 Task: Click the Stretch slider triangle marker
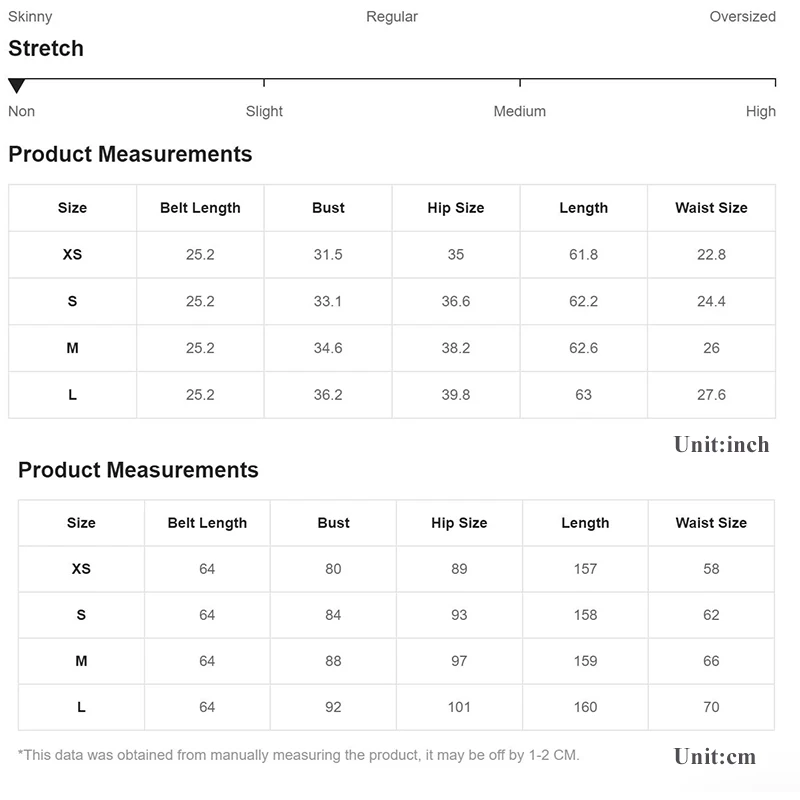17,86
